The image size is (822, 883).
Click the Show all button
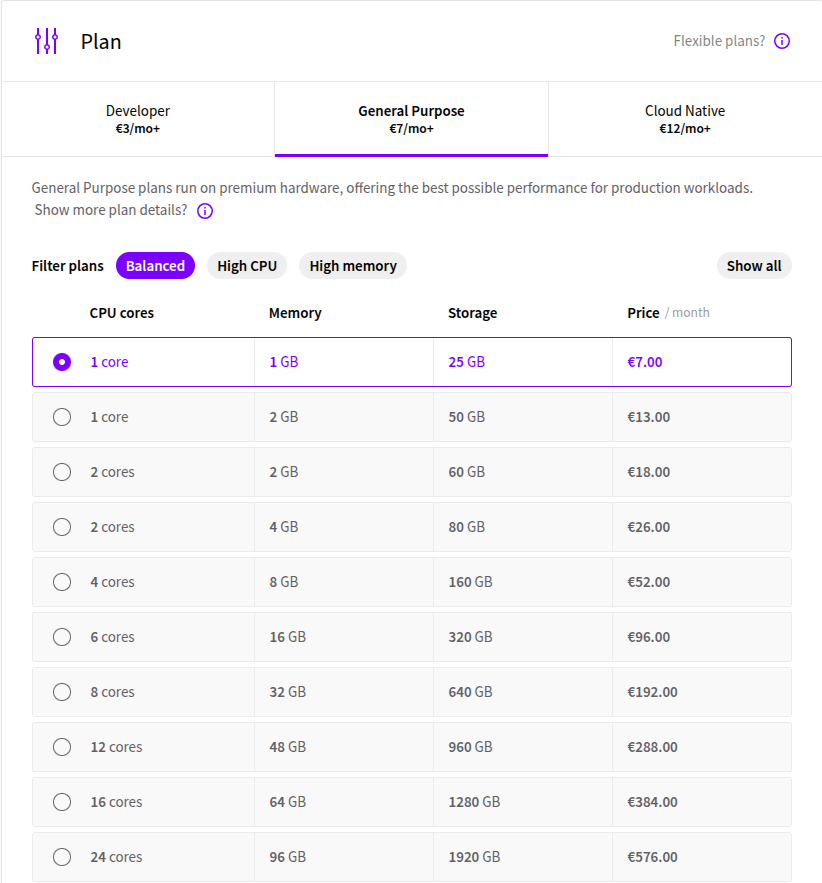pyautogui.click(x=754, y=266)
